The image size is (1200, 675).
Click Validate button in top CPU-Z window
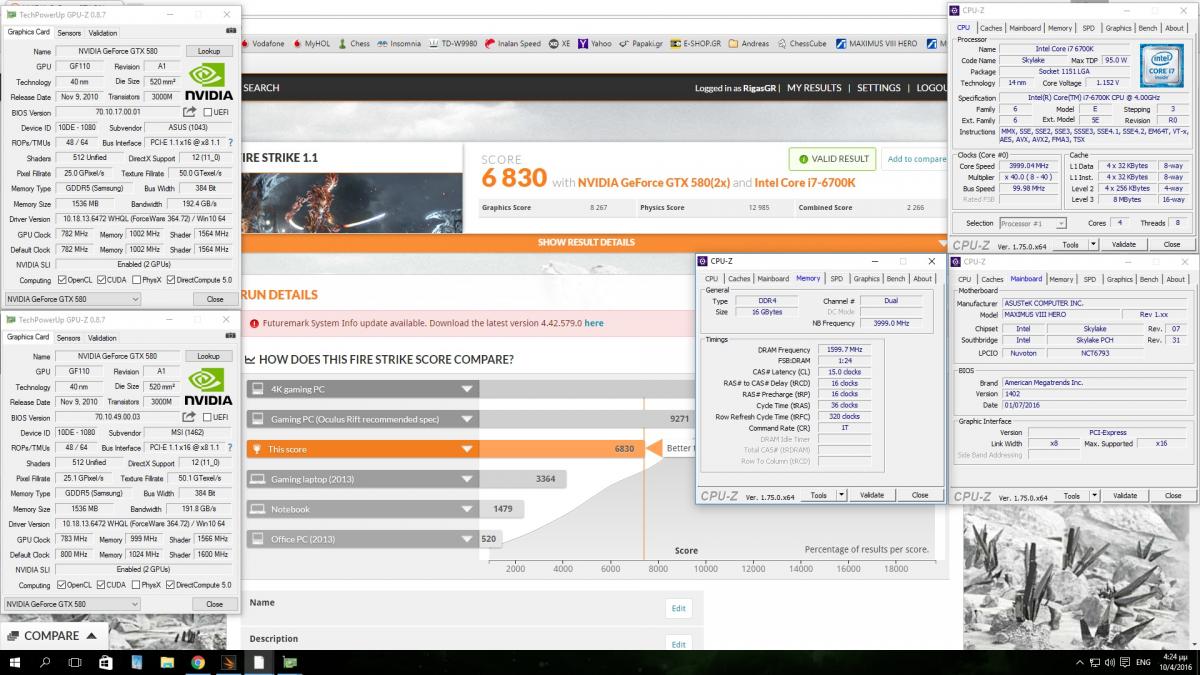click(x=1124, y=244)
